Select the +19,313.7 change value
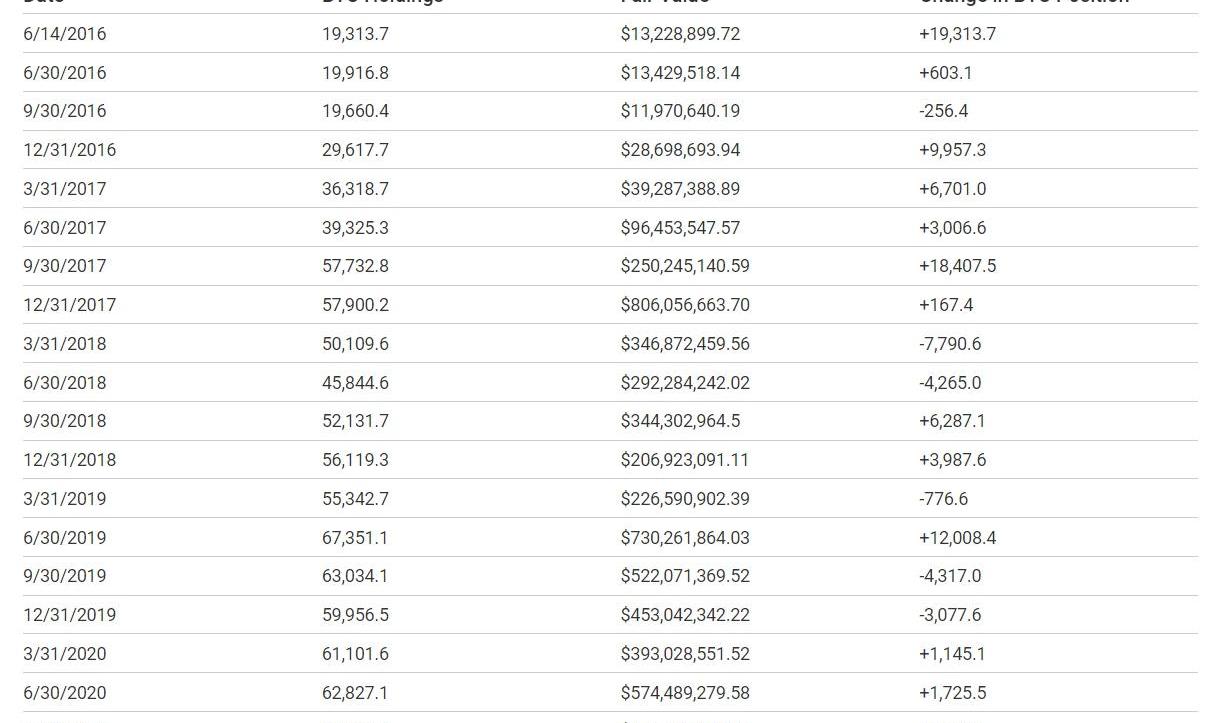Screen dimensions: 1214x723 [957, 34]
